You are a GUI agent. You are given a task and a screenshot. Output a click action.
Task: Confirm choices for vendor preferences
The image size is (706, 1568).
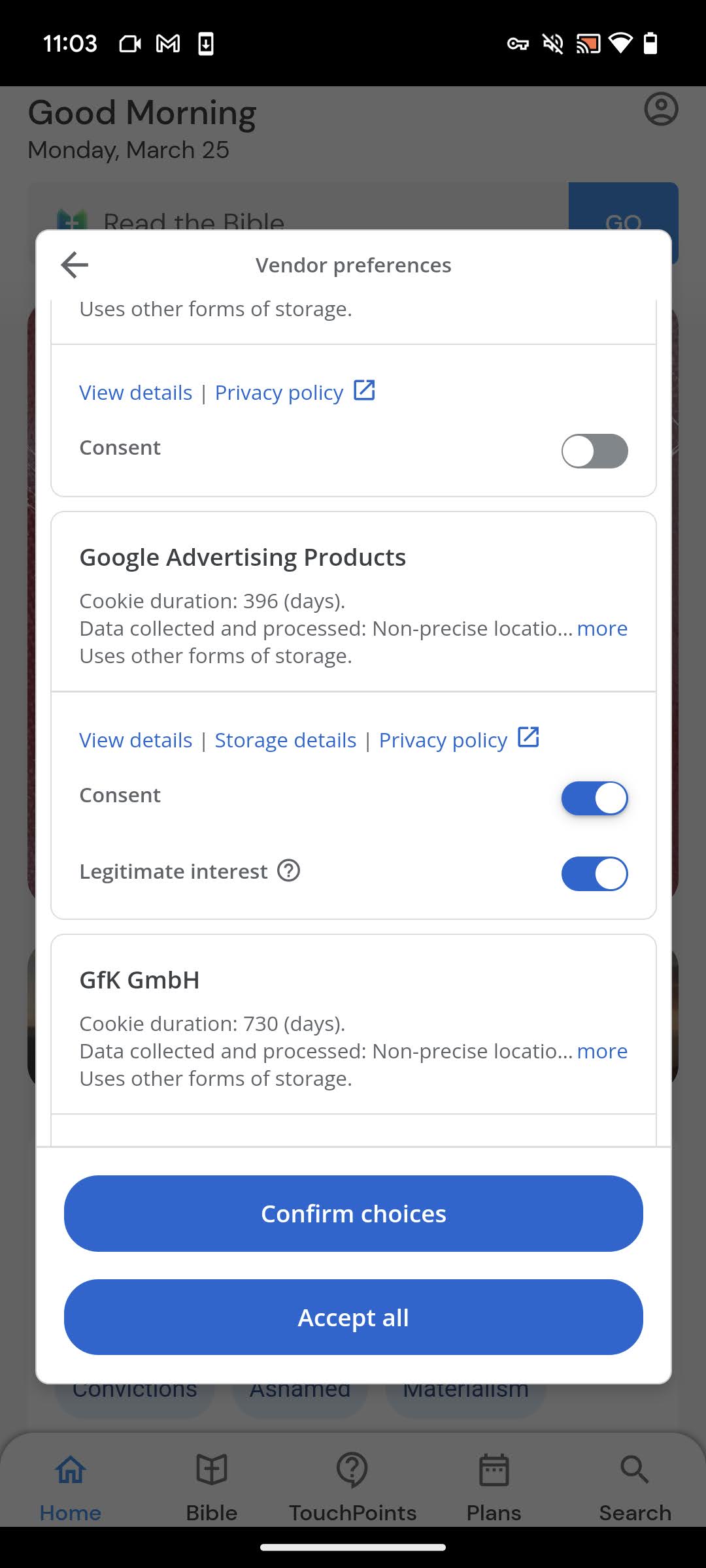coord(354,1214)
